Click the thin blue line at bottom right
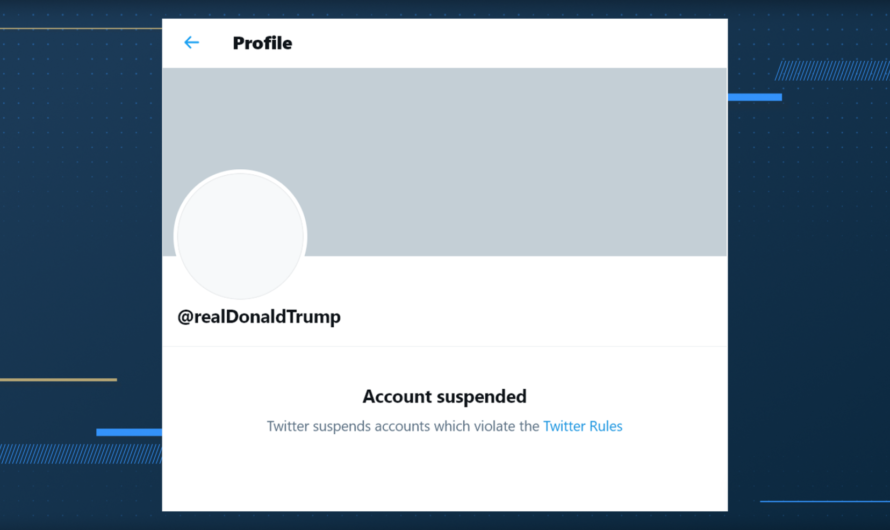The image size is (890, 530). 823,501
